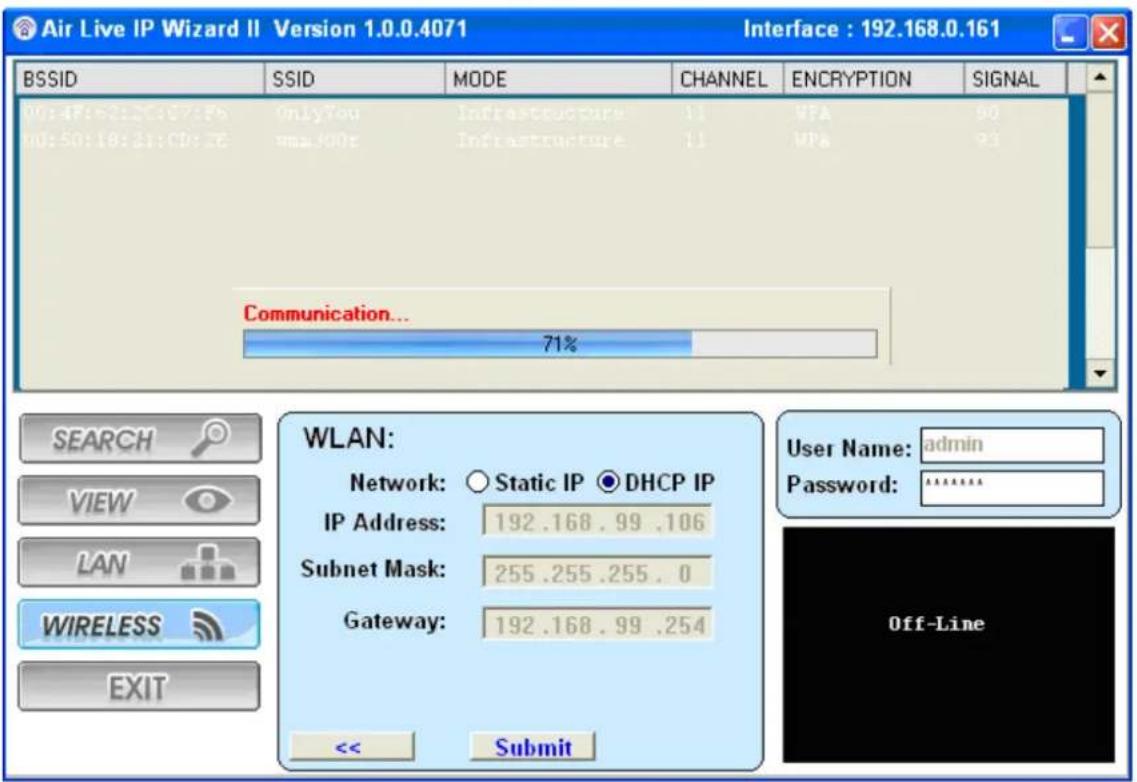Click the 71% communication progress bar
The height and width of the screenshot is (782, 1137).
point(560,344)
